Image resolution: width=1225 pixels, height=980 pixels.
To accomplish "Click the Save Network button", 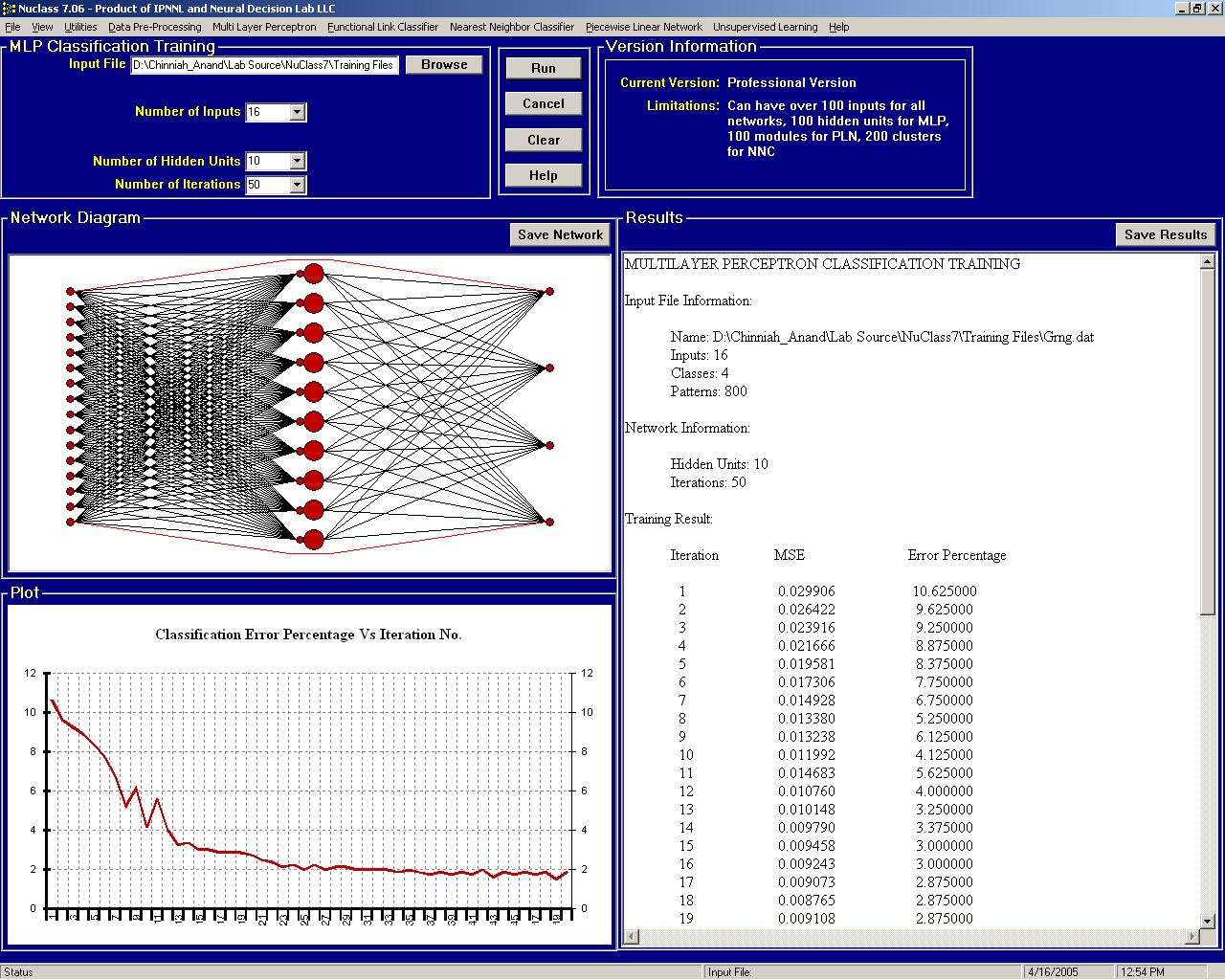I will 560,234.
